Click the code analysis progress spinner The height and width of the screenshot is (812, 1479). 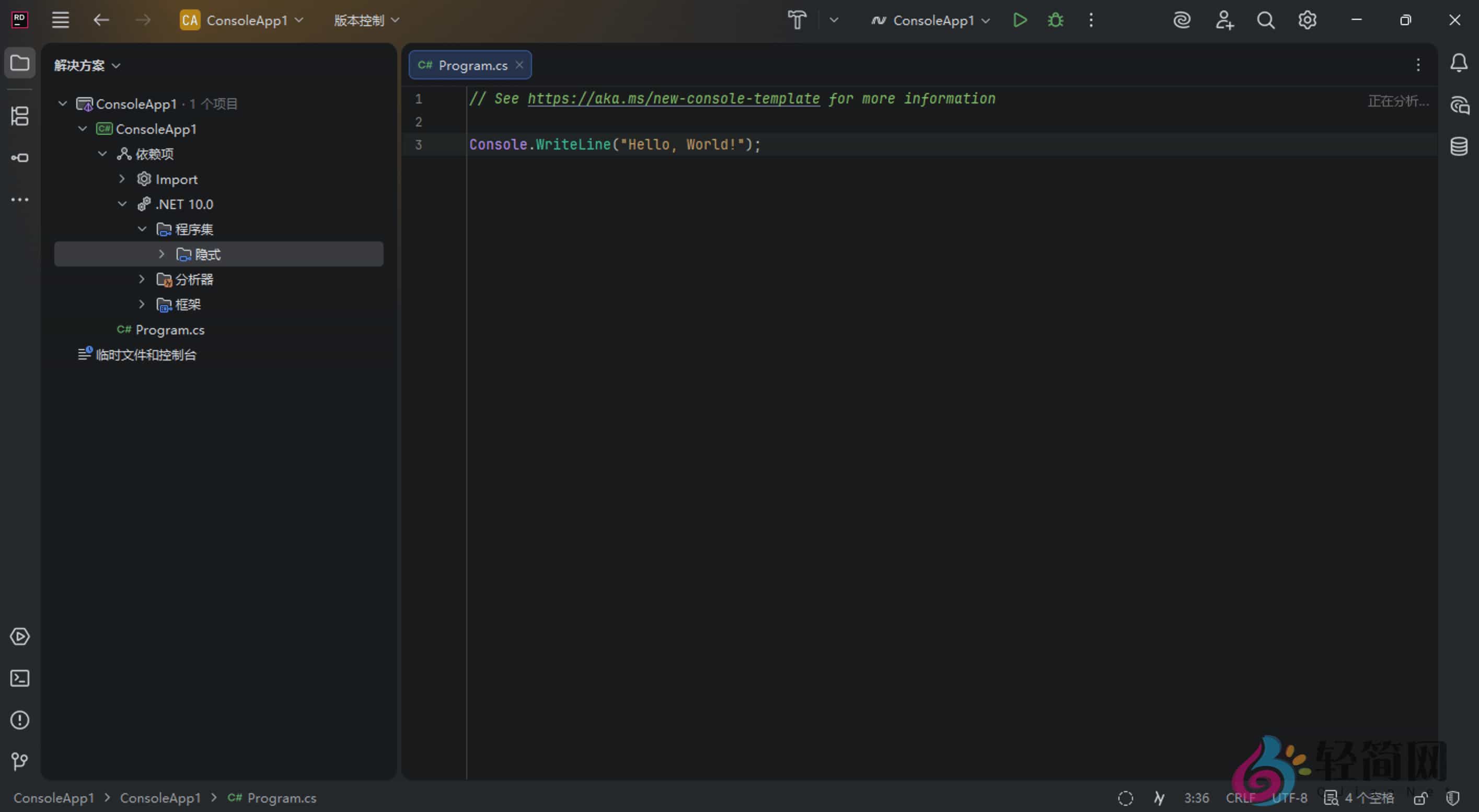[1125, 798]
